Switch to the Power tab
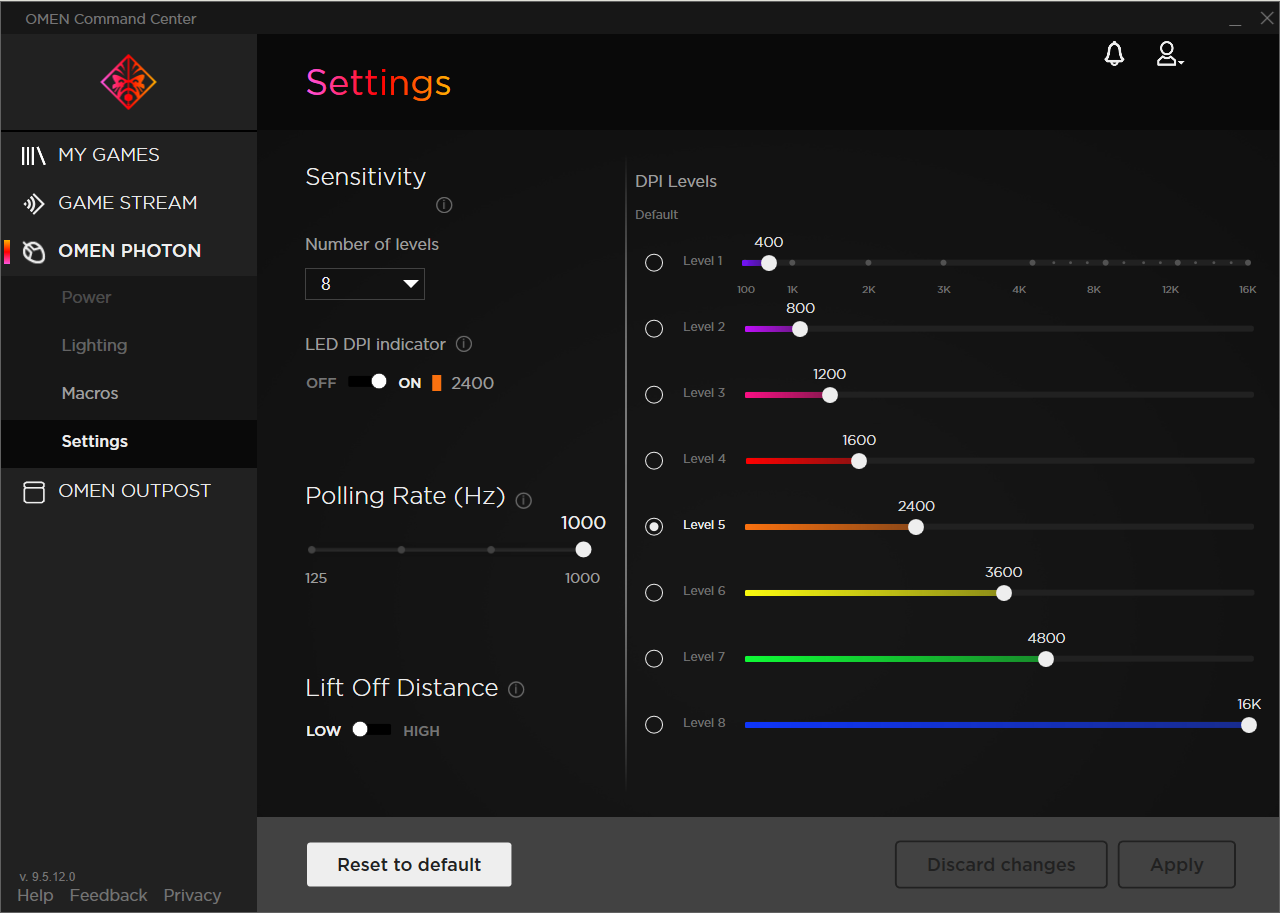Viewport: 1280px width, 913px height. 87,297
